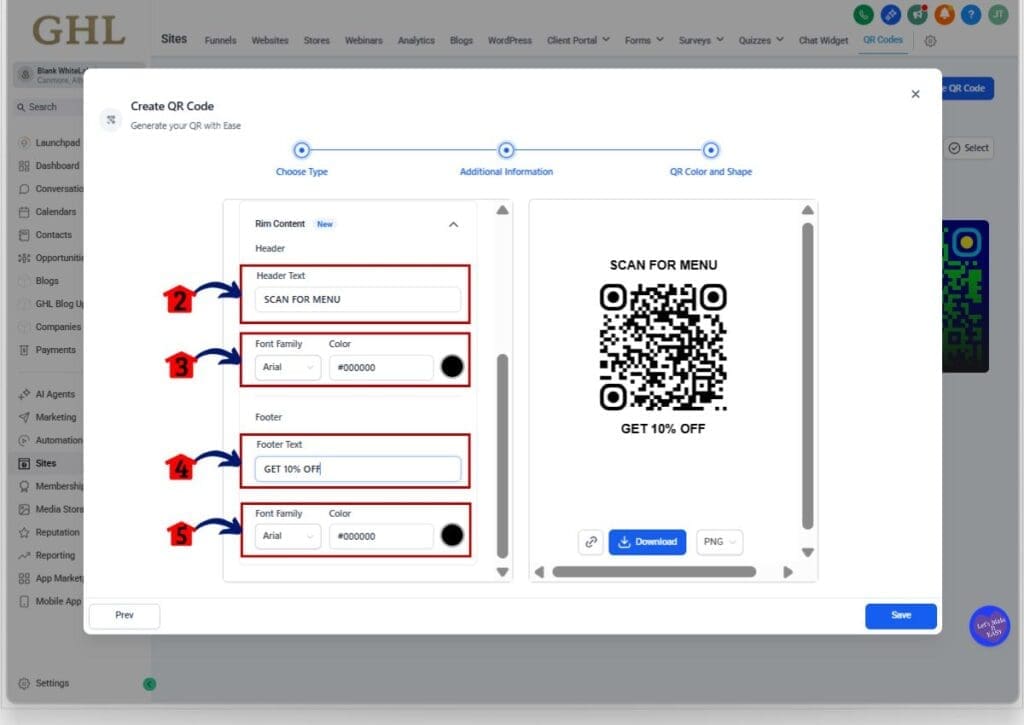This screenshot has width=1024, height=725.
Task: Switch to the Analytics tab
Action: tap(416, 40)
